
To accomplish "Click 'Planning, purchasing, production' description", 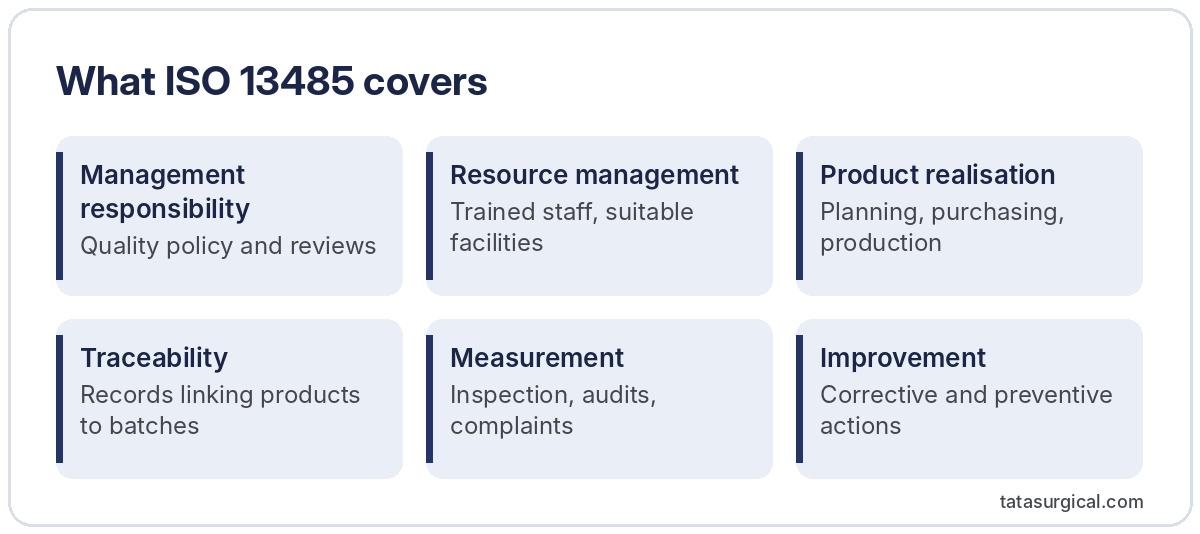I will 942,227.
